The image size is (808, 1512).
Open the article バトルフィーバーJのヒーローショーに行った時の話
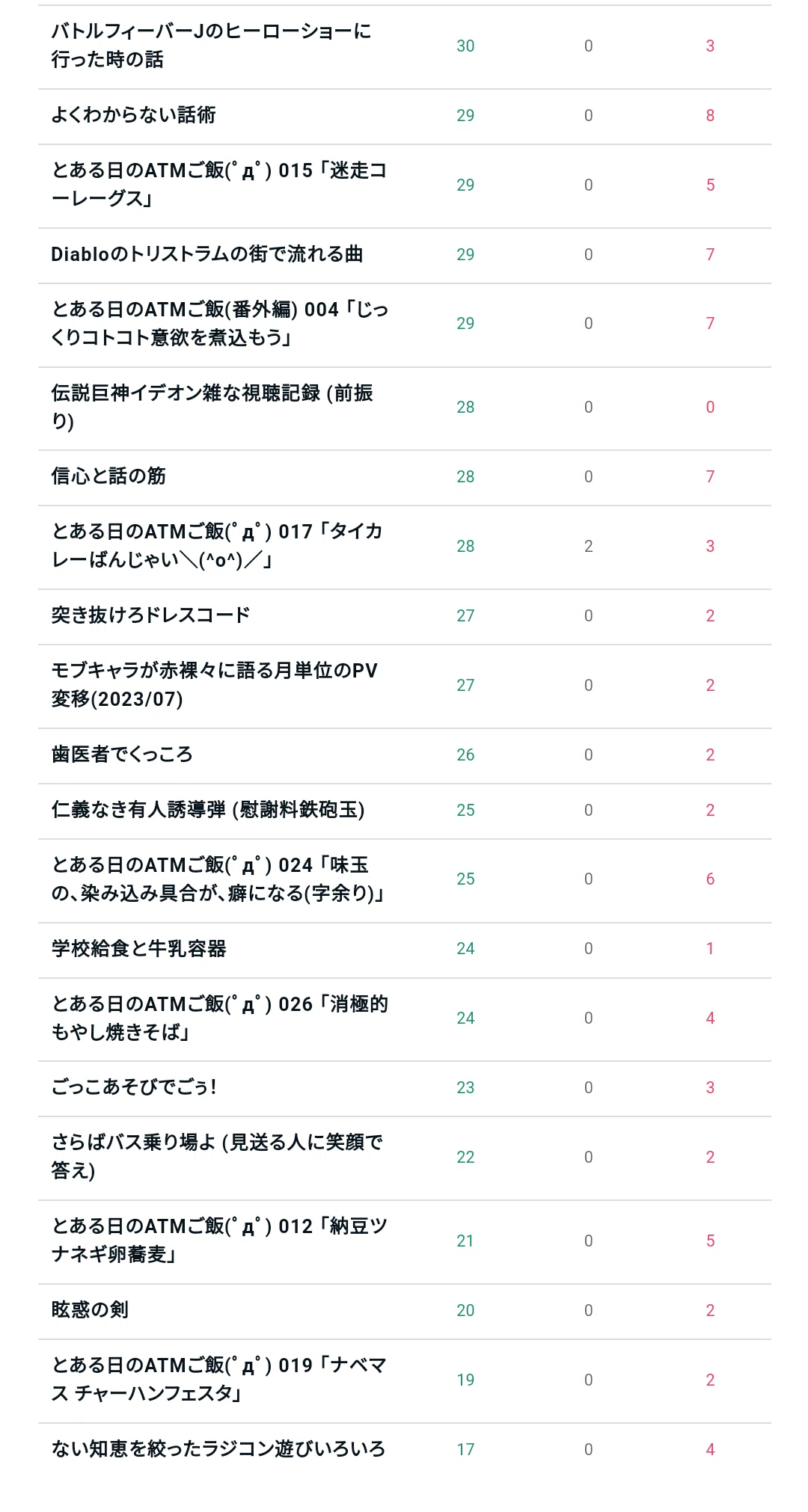[x=212, y=46]
